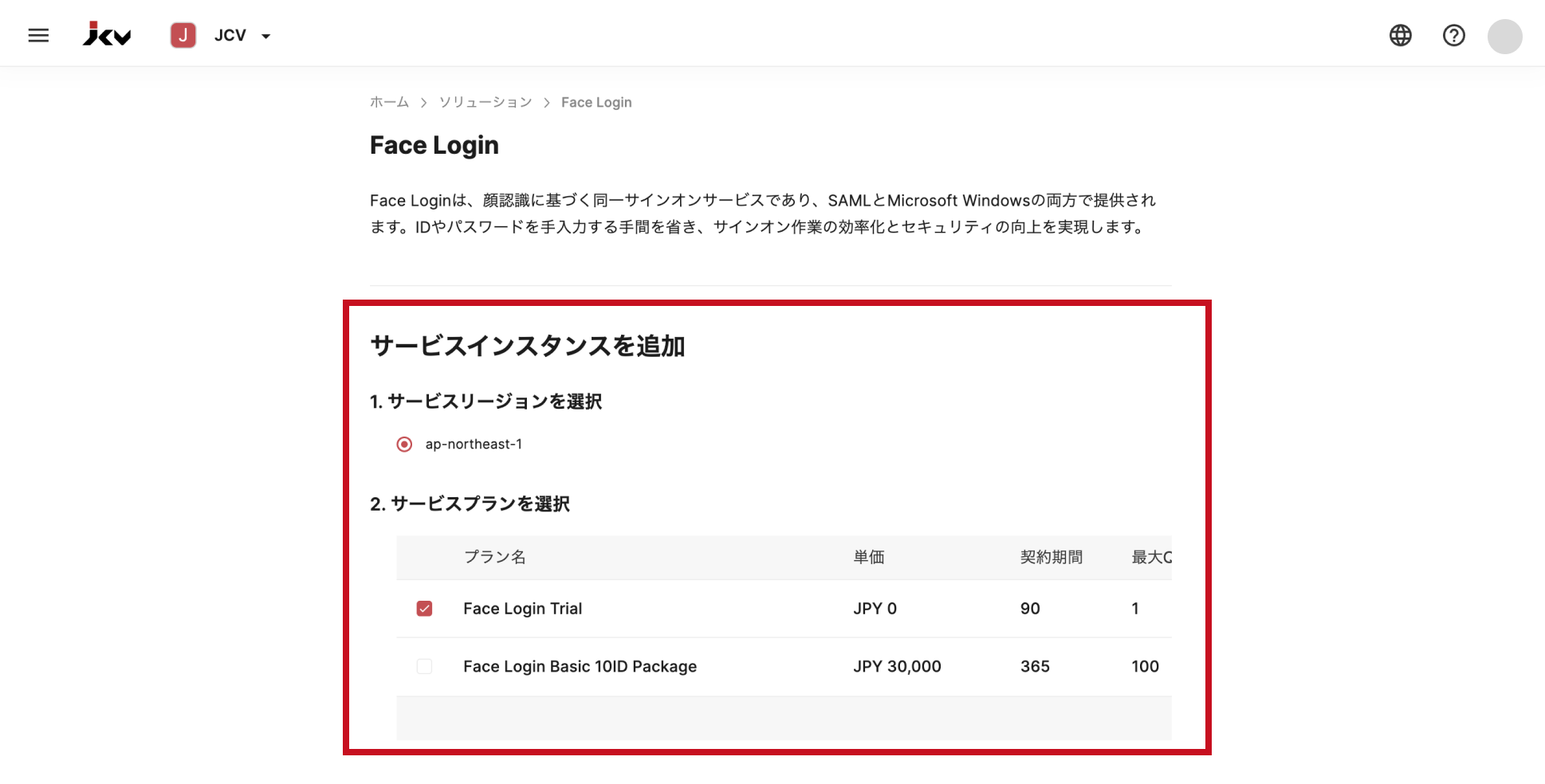This screenshot has width=1545, height=784.
Task: Click the サービスインスタンスを追加 heading
Action: point(528,346)
